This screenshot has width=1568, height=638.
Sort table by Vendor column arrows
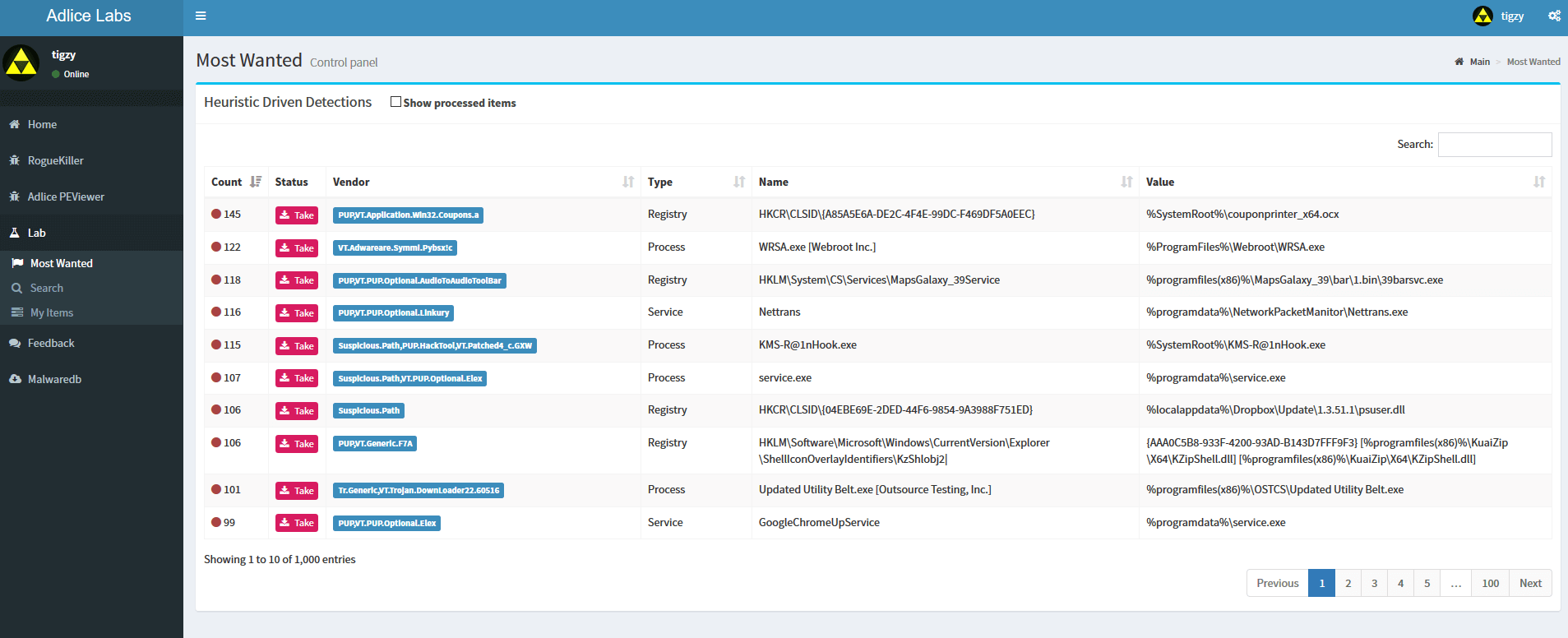tap(628, 182)
